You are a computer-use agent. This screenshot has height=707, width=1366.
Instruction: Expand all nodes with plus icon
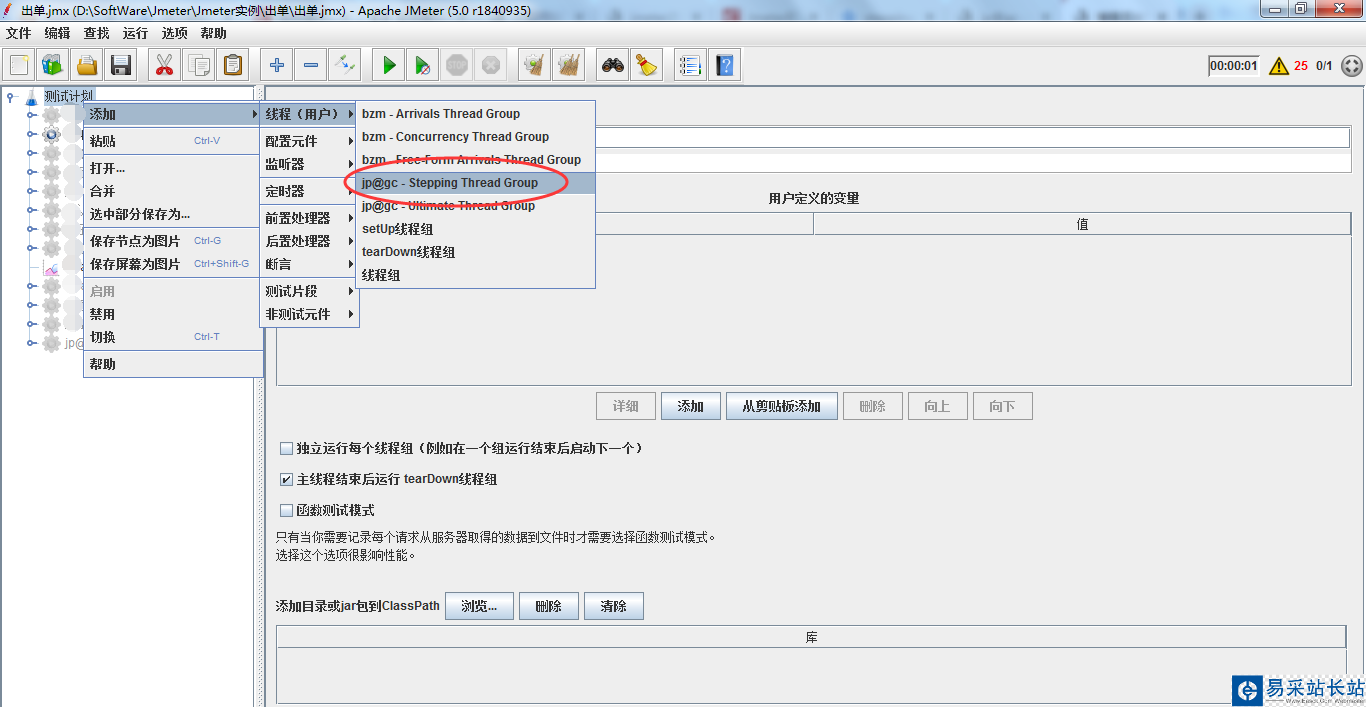tap(277, 66)
